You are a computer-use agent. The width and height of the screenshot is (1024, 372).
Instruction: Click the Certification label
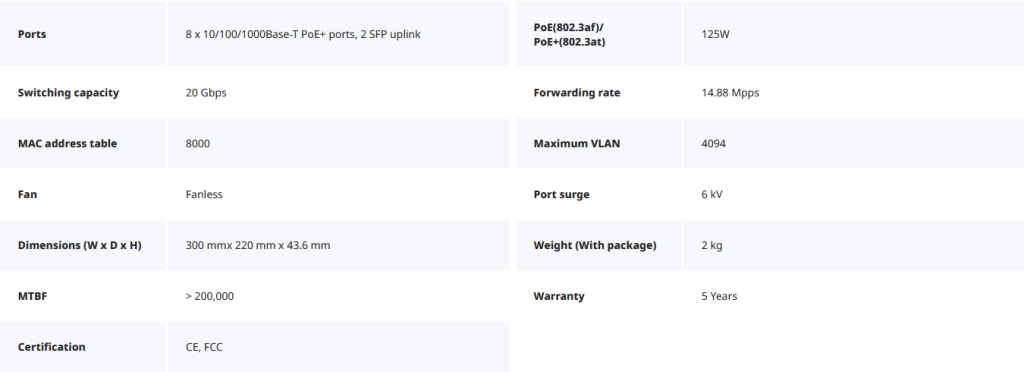52,347
